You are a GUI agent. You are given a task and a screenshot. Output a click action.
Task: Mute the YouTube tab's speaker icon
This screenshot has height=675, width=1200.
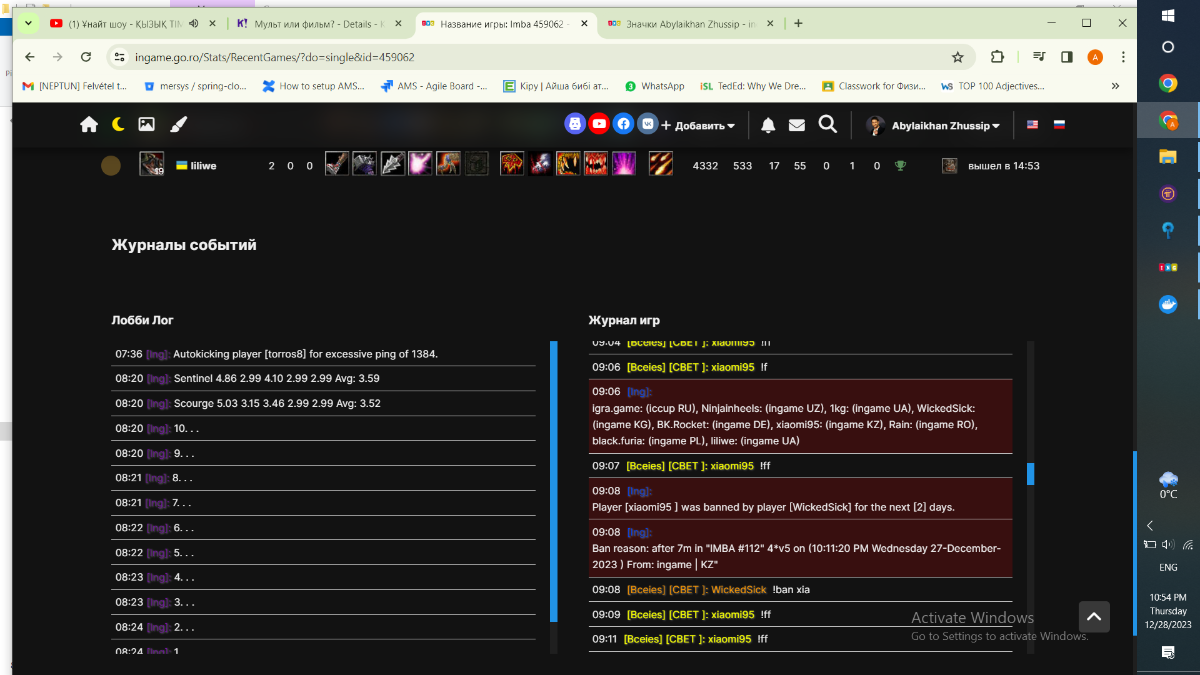pyautogui.click(x=193, y=23)
